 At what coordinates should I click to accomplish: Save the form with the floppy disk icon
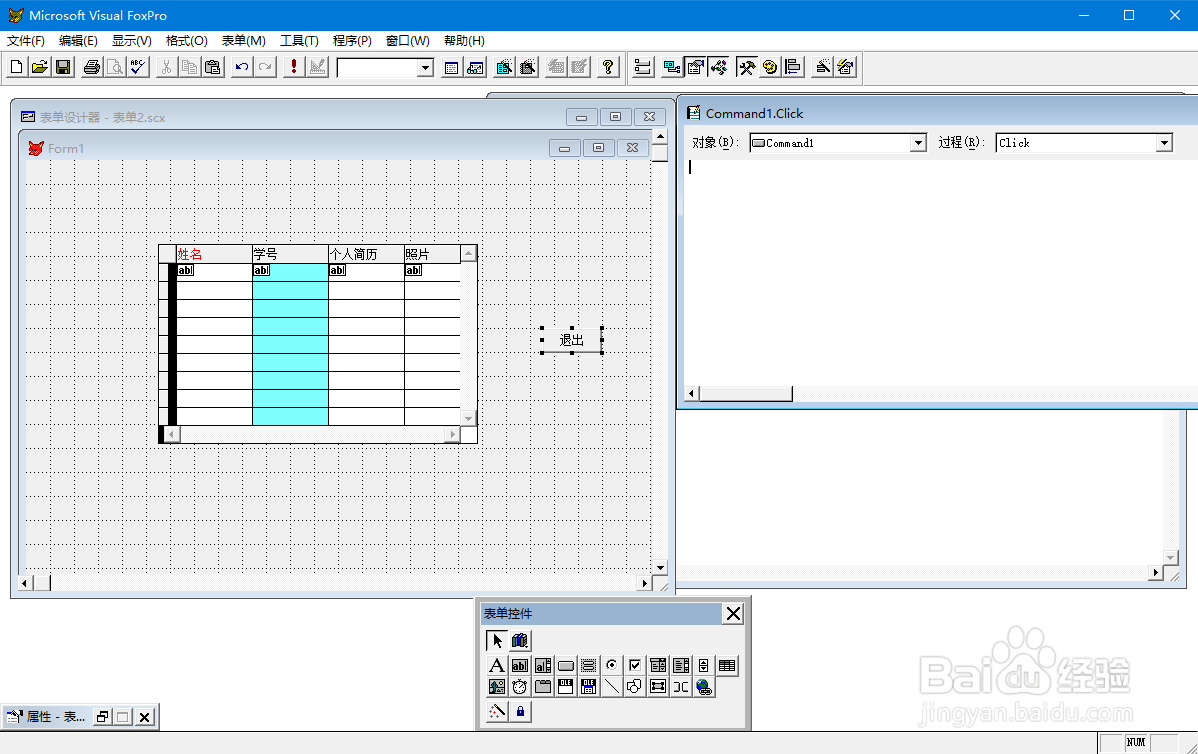point(63,67)
